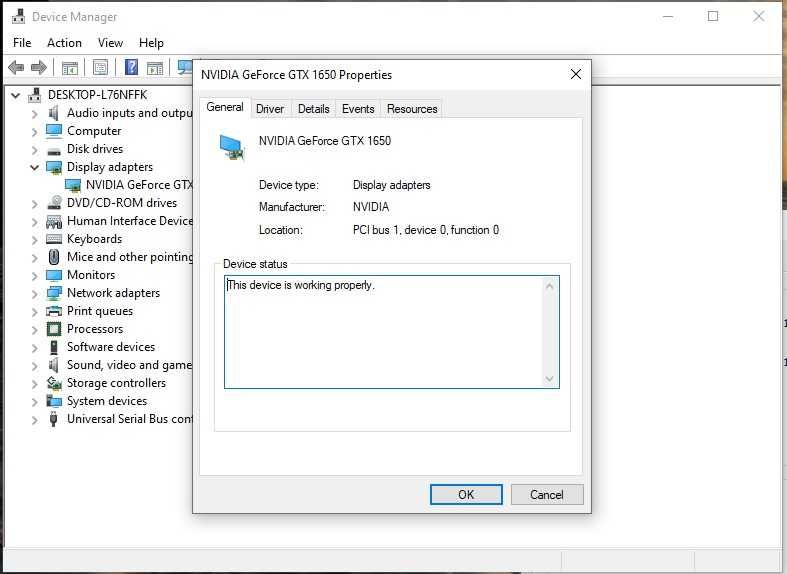787x574 pixels.
Task: Click the OK button
Action: (466, 495)
